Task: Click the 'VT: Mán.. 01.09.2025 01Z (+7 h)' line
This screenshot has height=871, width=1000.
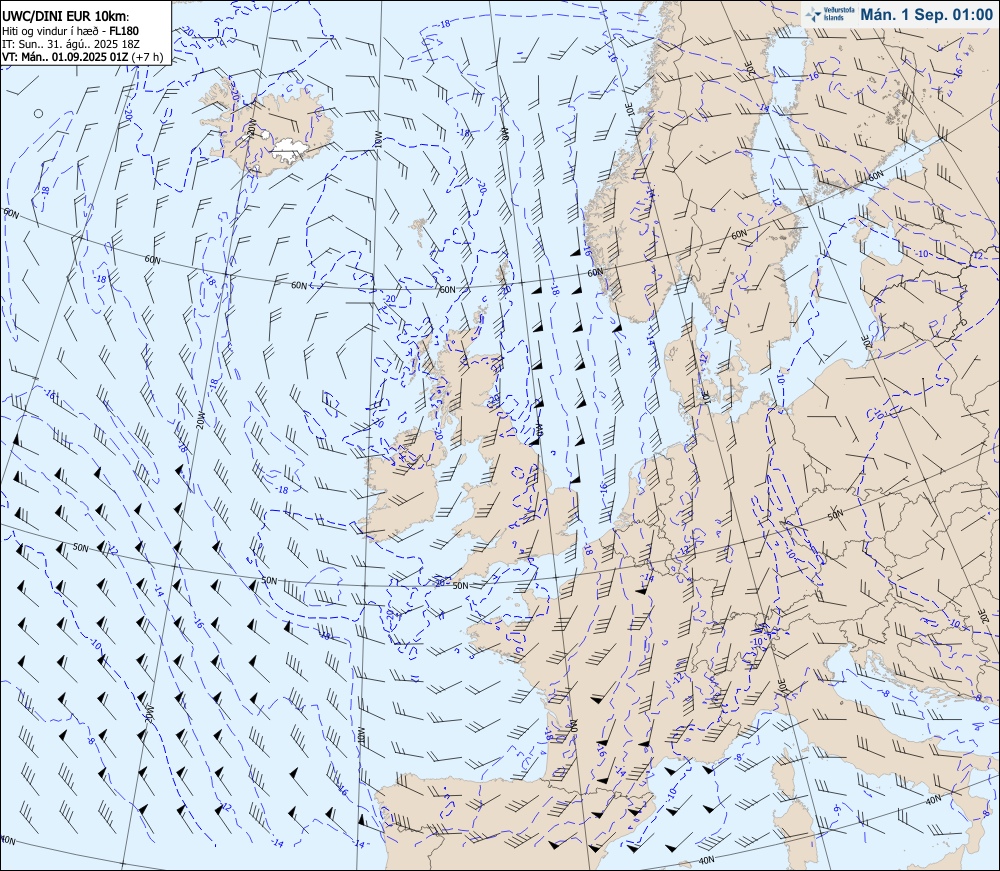Action: (82, 57)
